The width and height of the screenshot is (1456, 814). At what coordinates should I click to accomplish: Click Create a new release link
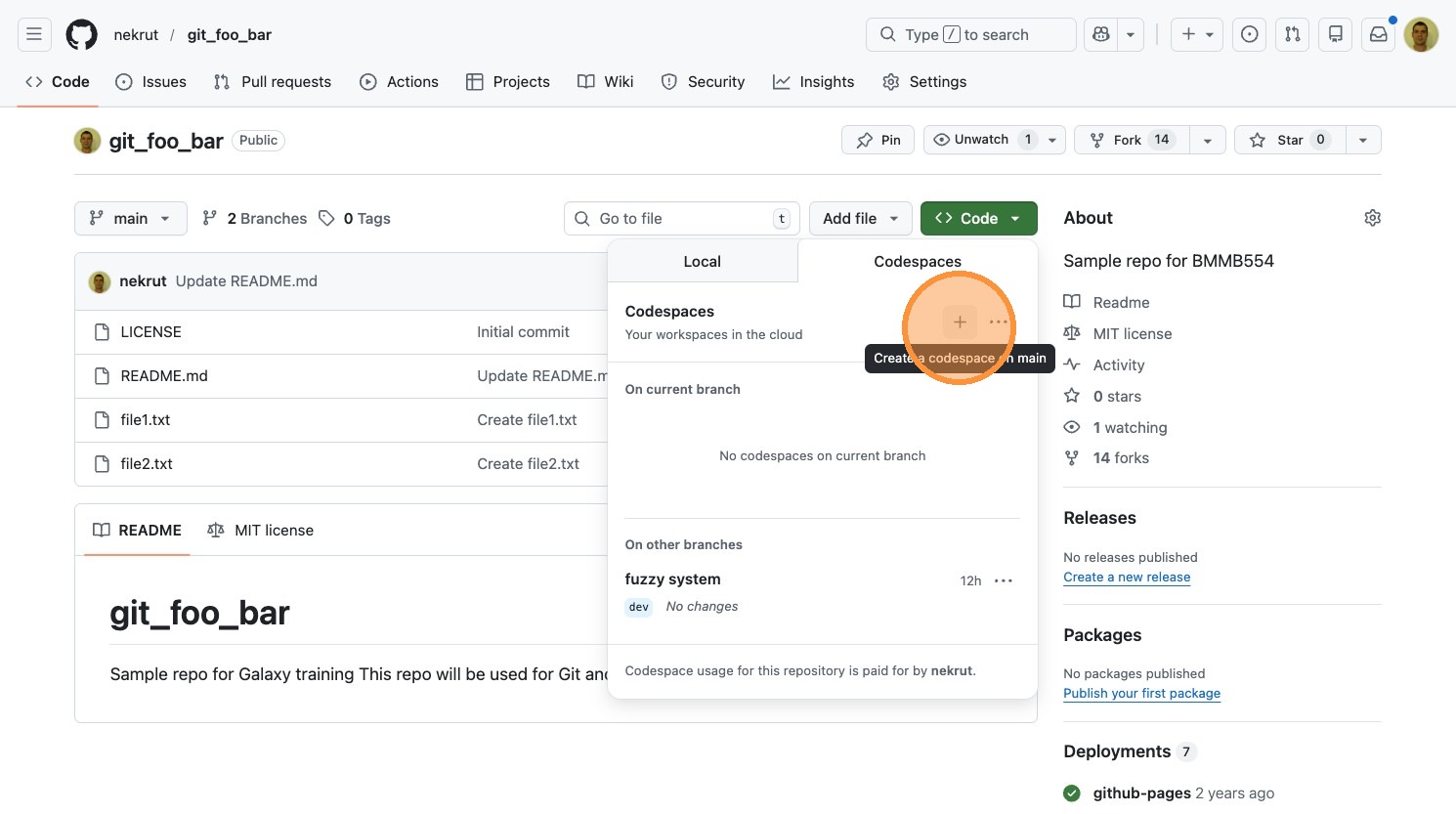point(1127,578)
